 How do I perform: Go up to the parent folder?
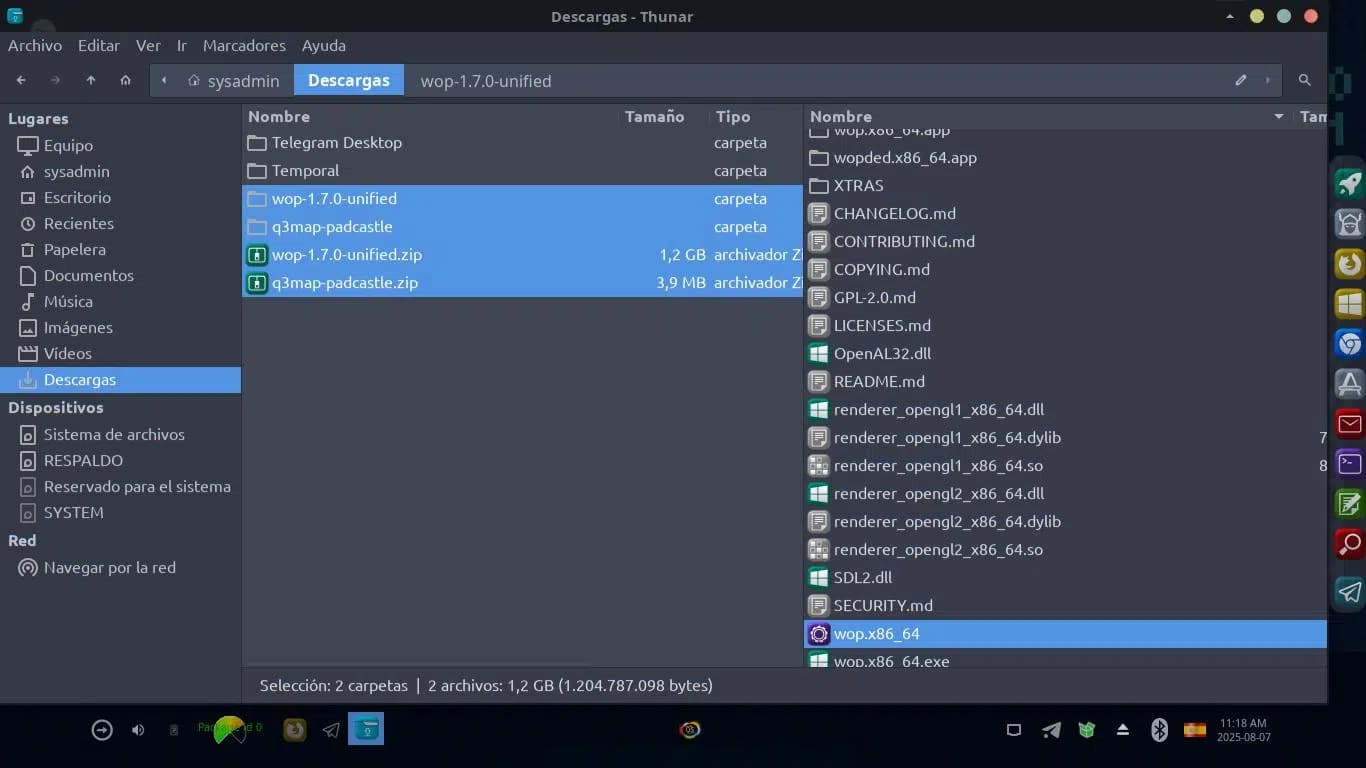click(91, 80)
